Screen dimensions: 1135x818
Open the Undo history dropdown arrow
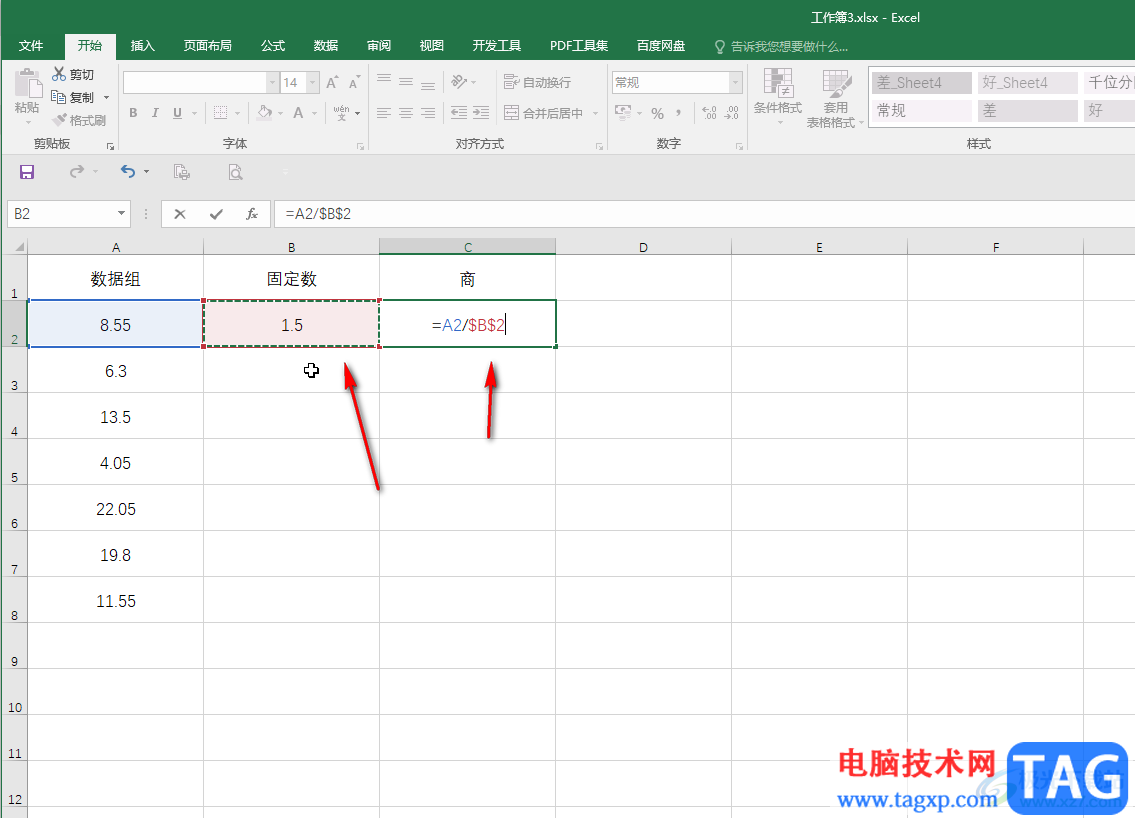tap(146, 172)
